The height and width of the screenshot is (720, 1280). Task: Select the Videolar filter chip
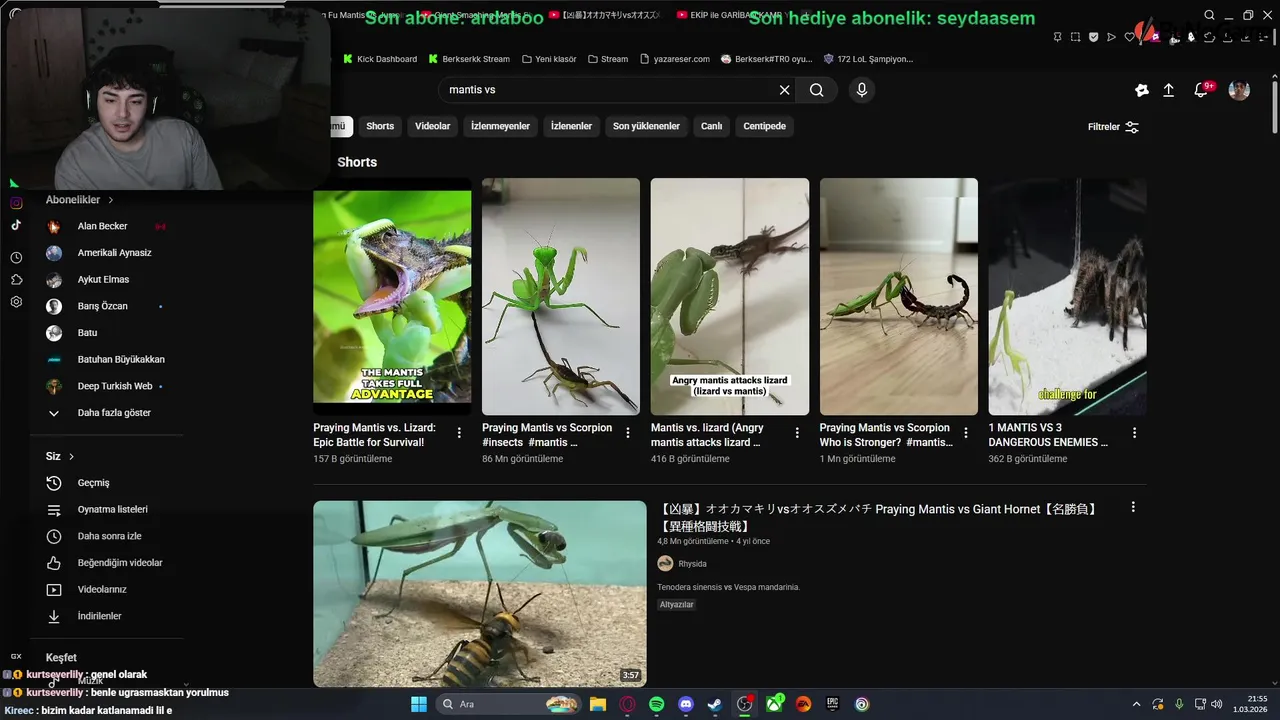(x=432, y=126)
